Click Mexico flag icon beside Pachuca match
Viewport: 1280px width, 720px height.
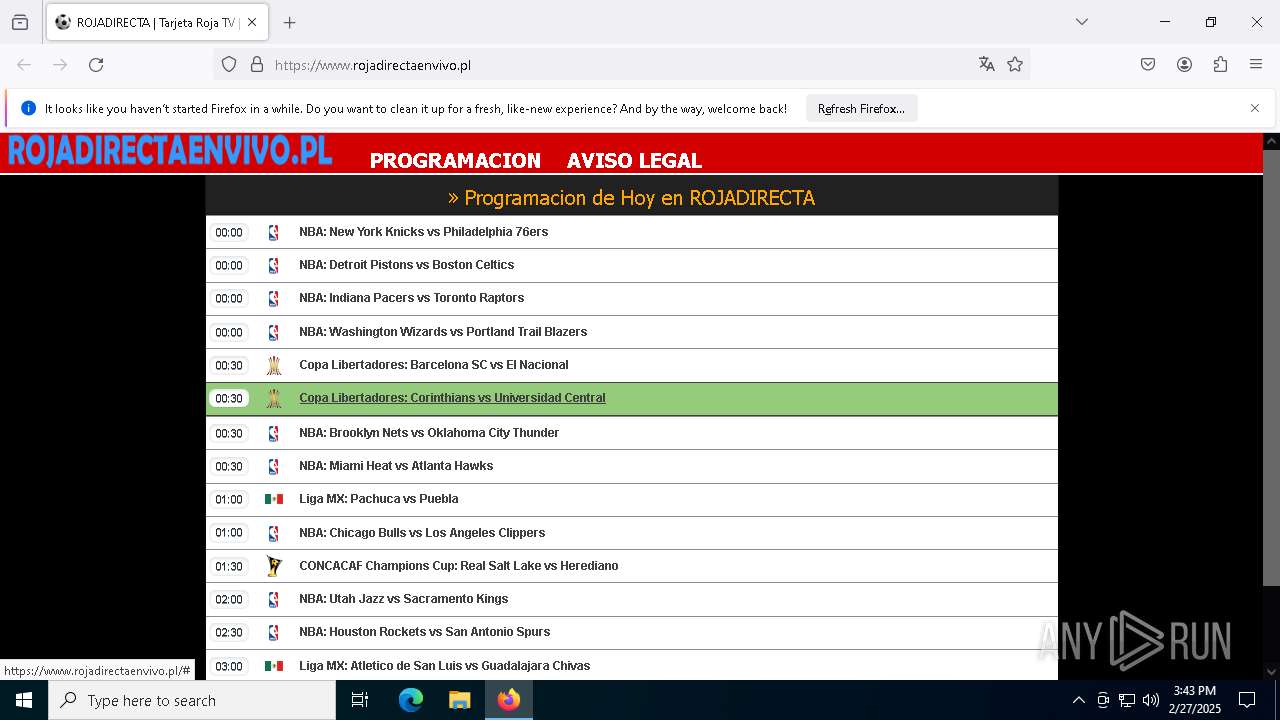pyautogui.click(x=274, y=499)
